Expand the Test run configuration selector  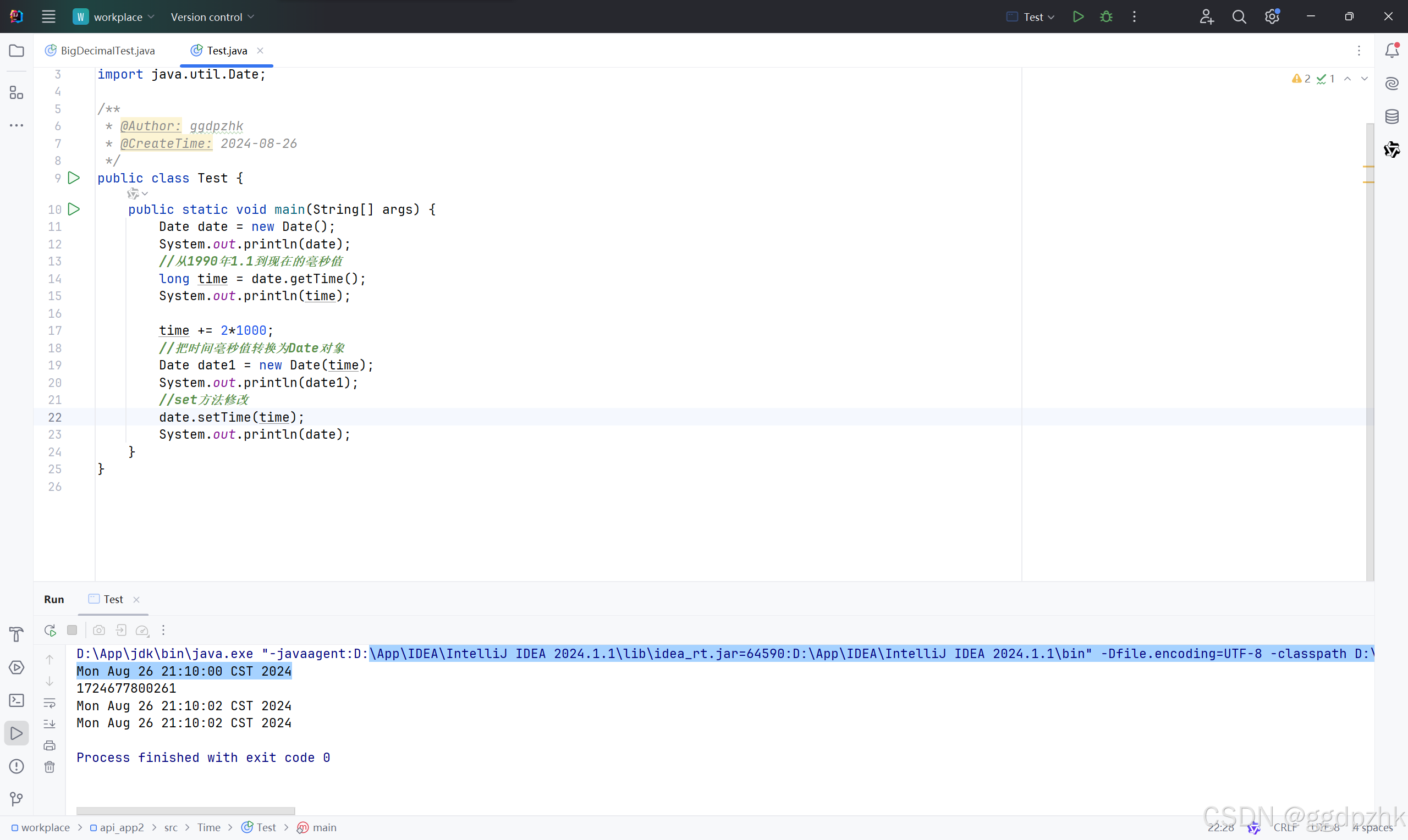coord(1030,16)
